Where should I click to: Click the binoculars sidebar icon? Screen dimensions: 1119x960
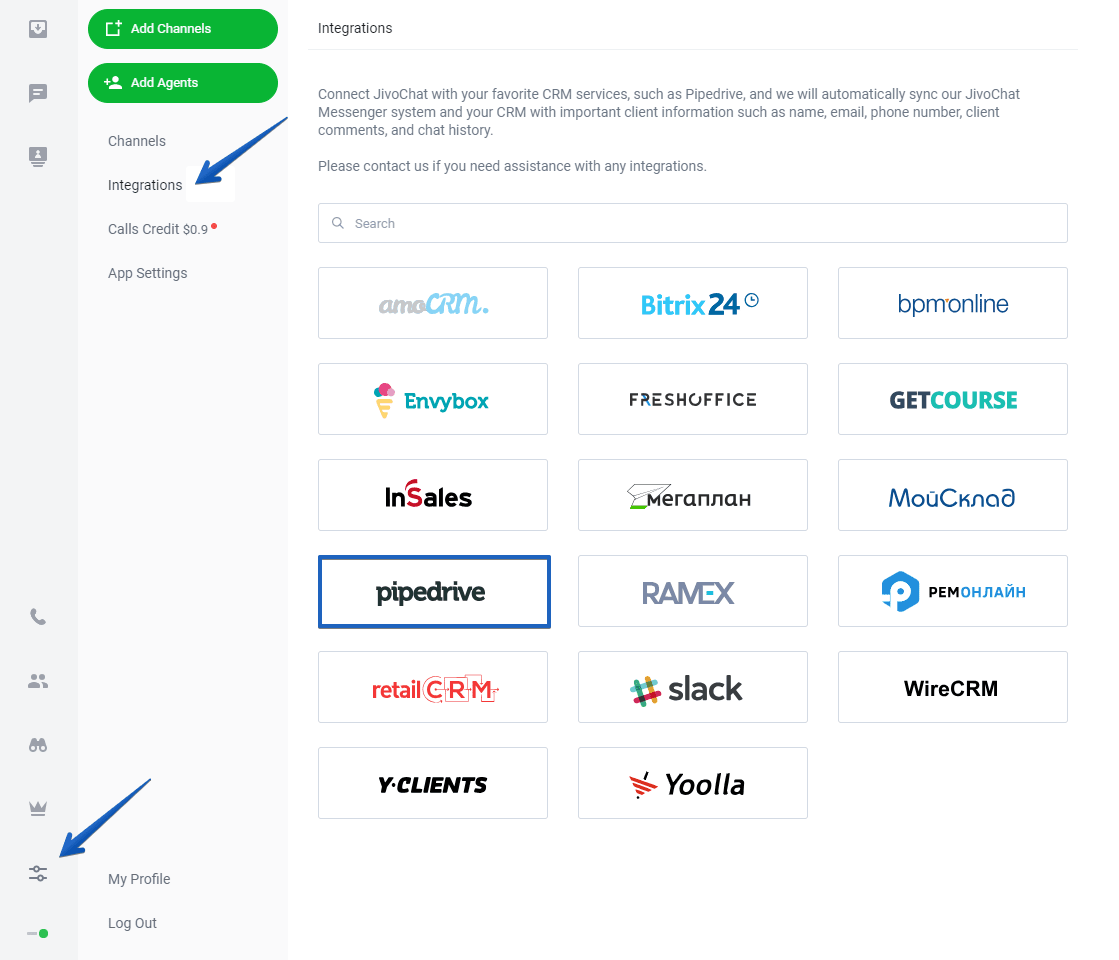[38, 745]
